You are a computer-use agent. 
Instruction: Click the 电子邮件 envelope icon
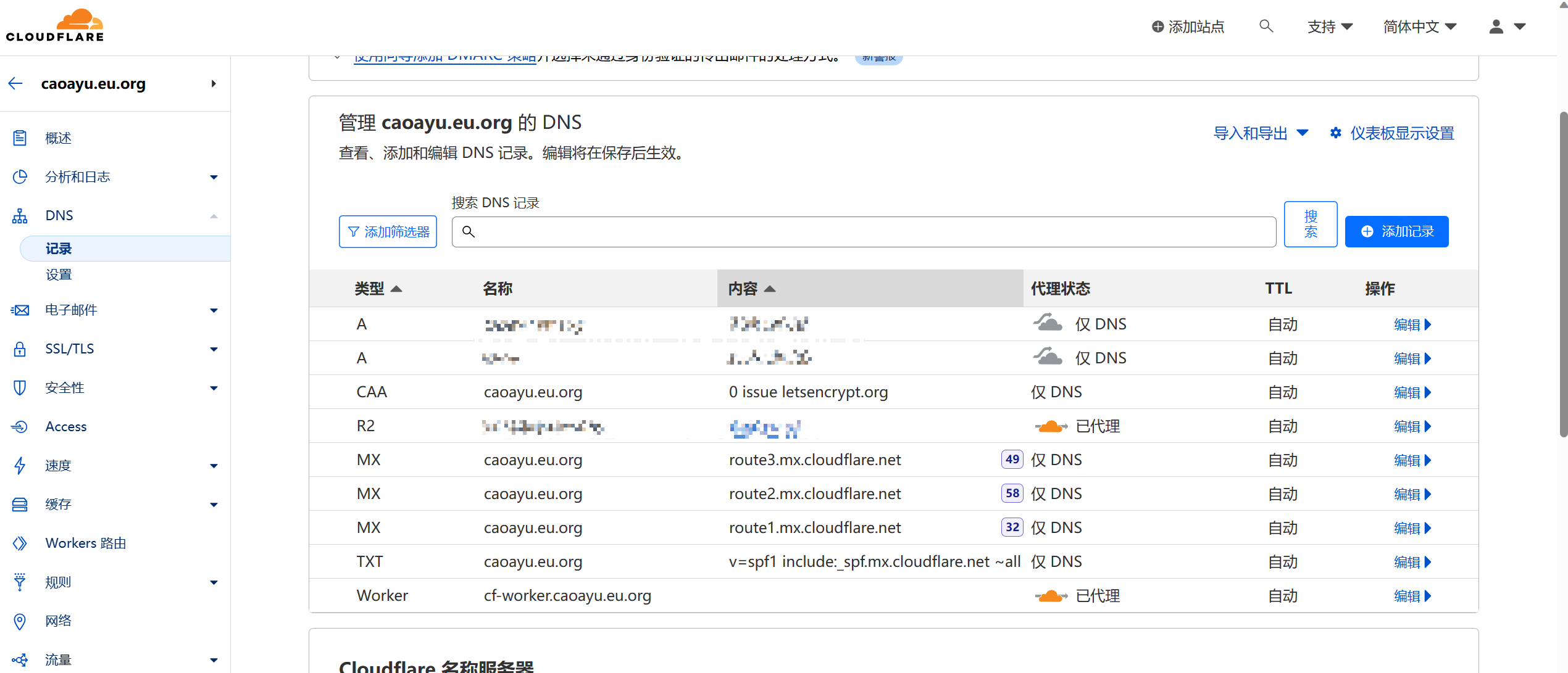click(x=20, y=310)
